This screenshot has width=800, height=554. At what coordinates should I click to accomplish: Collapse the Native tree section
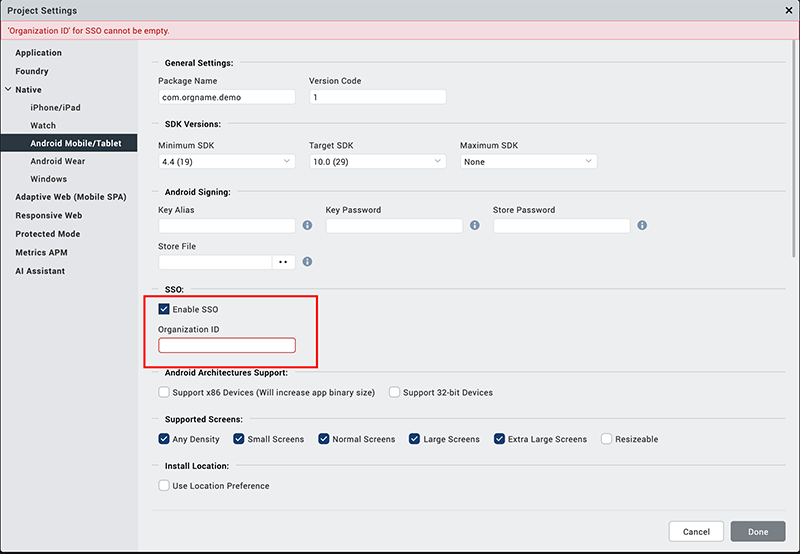8,90
